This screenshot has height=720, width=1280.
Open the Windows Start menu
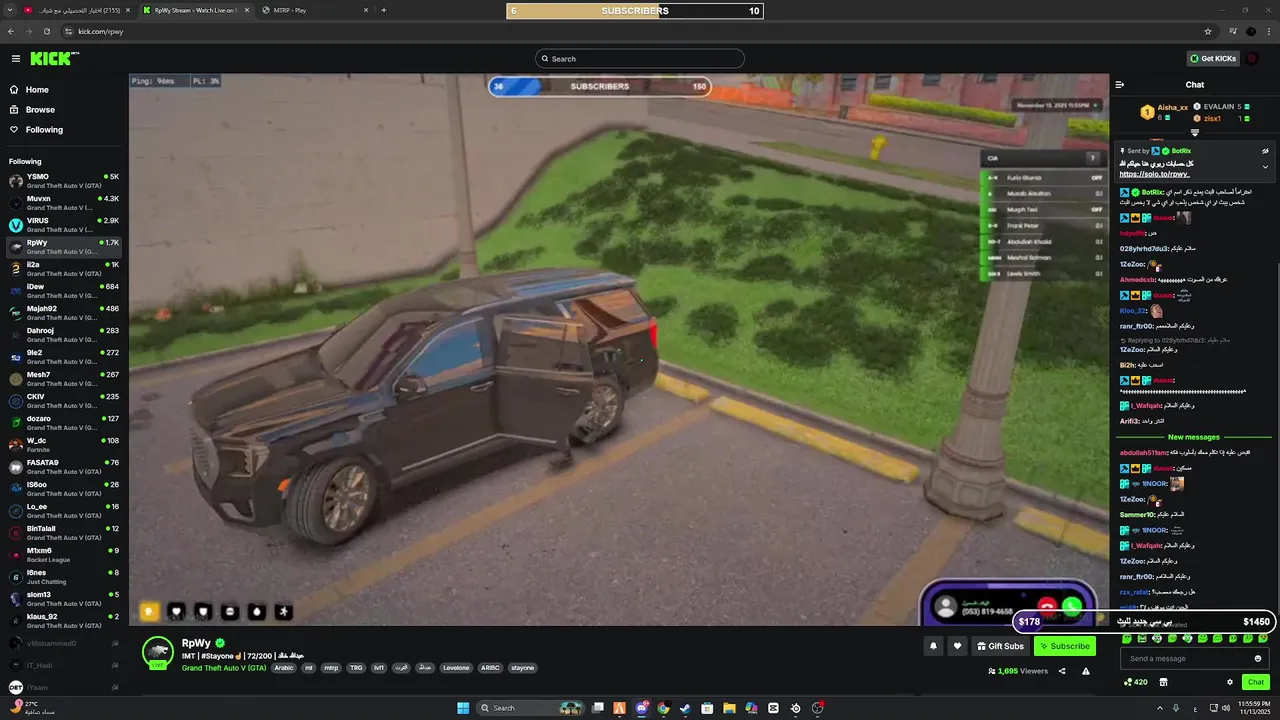point(463,708)
